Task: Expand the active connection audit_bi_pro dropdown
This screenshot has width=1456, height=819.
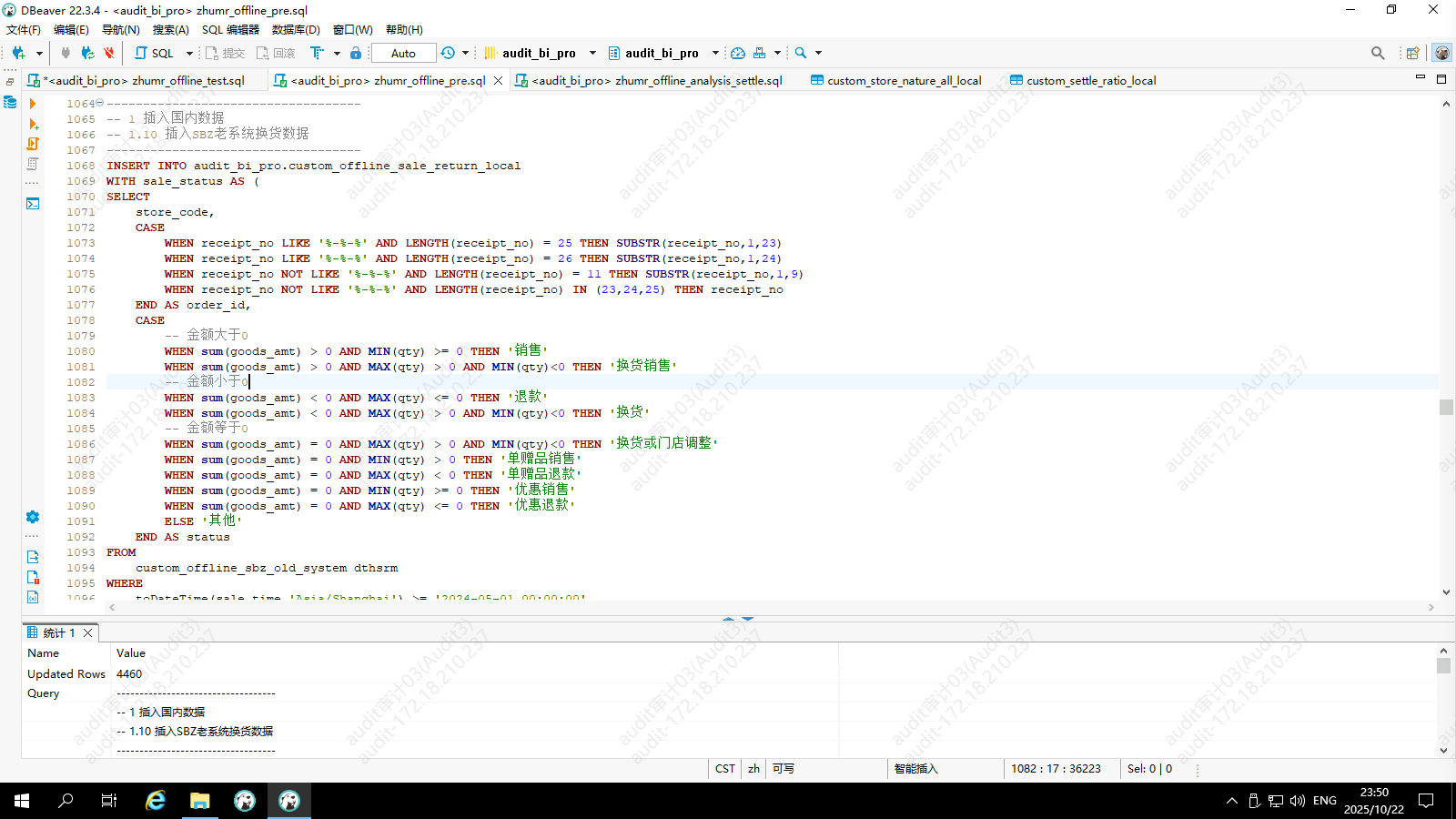Action: click(x=592, y=53)
